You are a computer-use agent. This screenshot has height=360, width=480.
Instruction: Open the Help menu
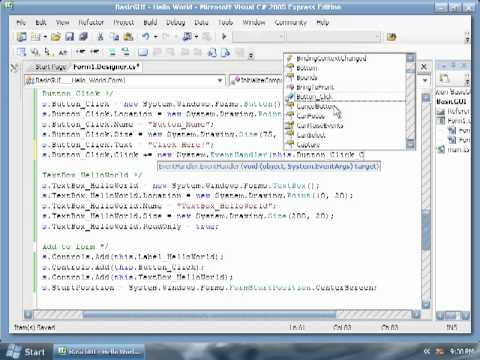(322, 22)
